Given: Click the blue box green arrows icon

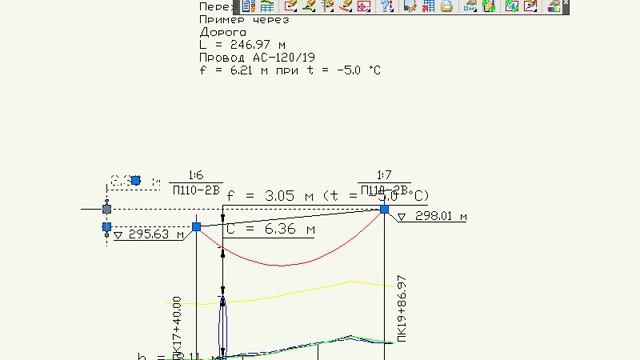Looking at the screenshot, I should pyautogui.click(x=511, y=6).
